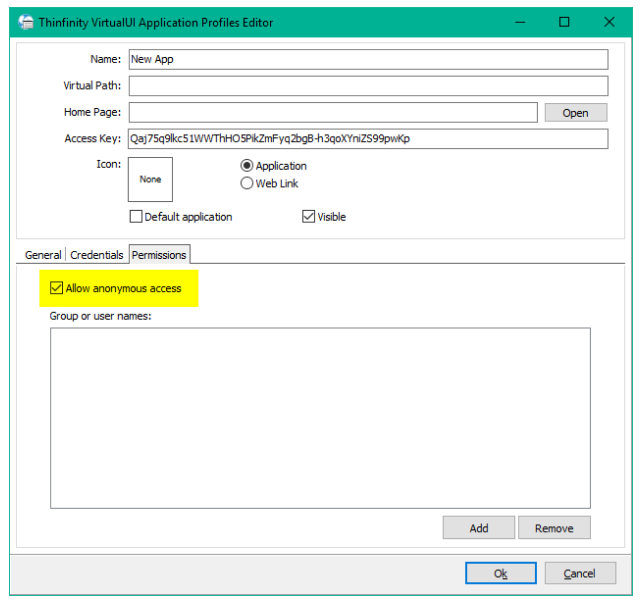641x605 pixels.
Task: Click the Access Key field
Action: point(368,139)
